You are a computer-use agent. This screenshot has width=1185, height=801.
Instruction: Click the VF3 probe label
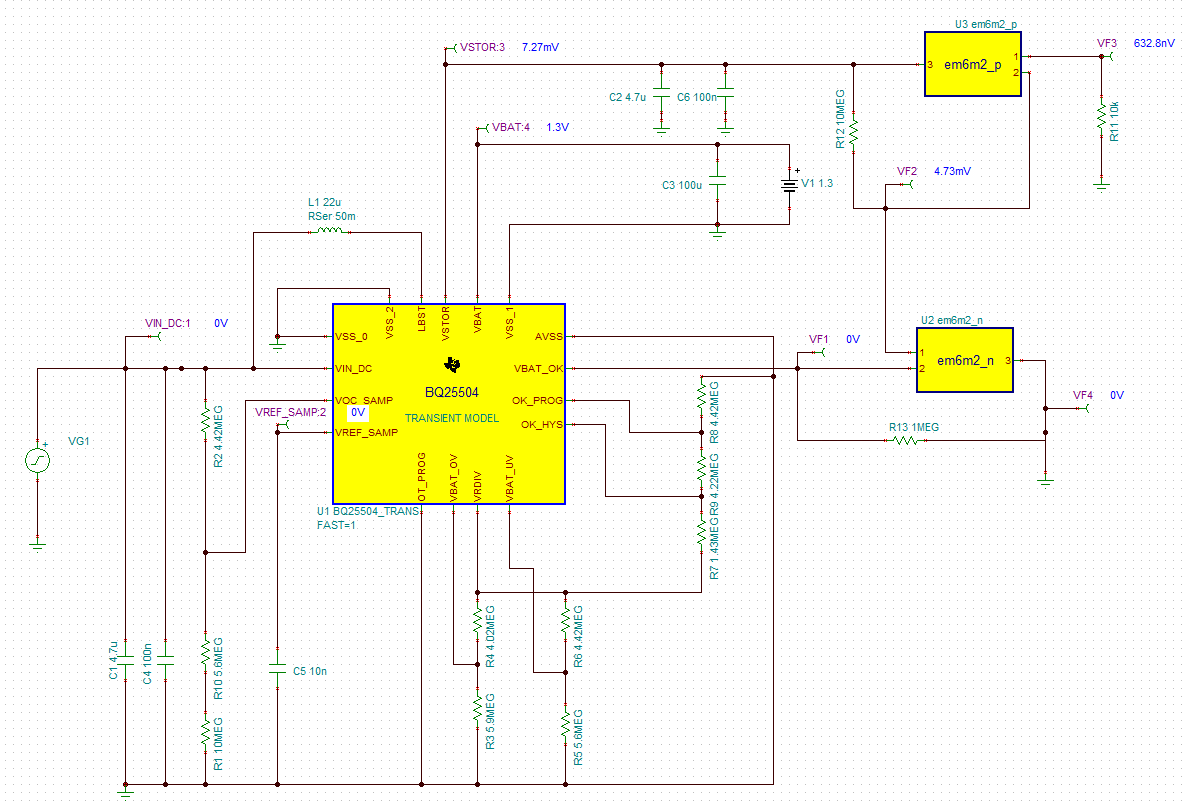(x=1107, y=43)
